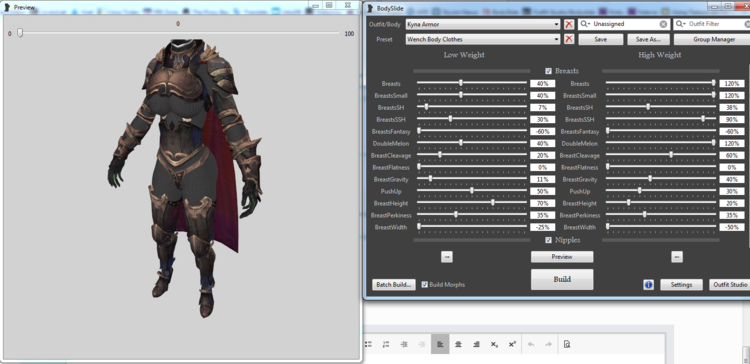Open the Outfit/Body dropdown showing Kyna Armor

[483, 24]
